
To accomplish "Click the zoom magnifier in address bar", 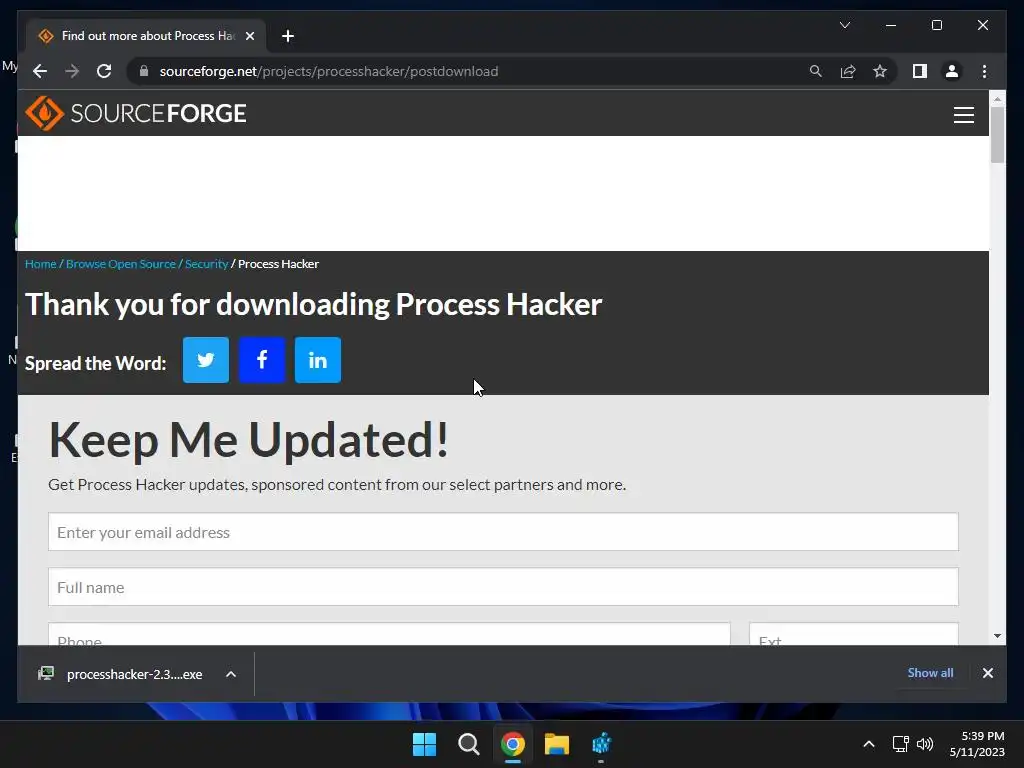I will click(815, 71).
